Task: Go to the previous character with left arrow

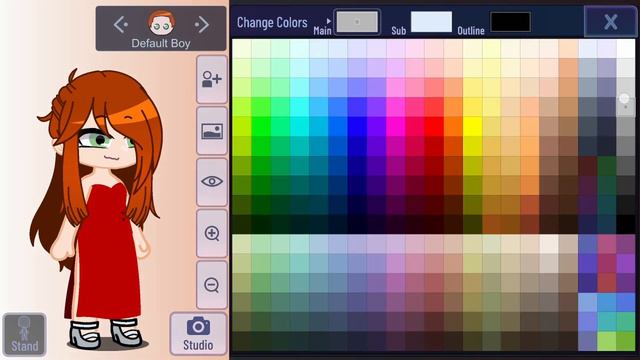Action: coord(121,24)
